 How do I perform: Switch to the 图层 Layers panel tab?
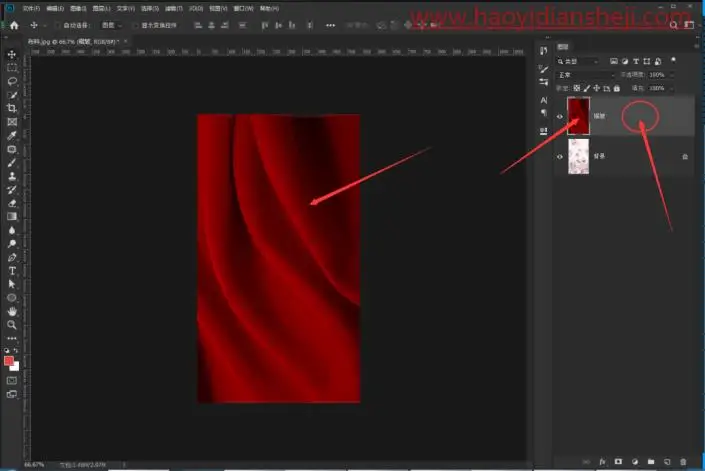tap(563, 47)
